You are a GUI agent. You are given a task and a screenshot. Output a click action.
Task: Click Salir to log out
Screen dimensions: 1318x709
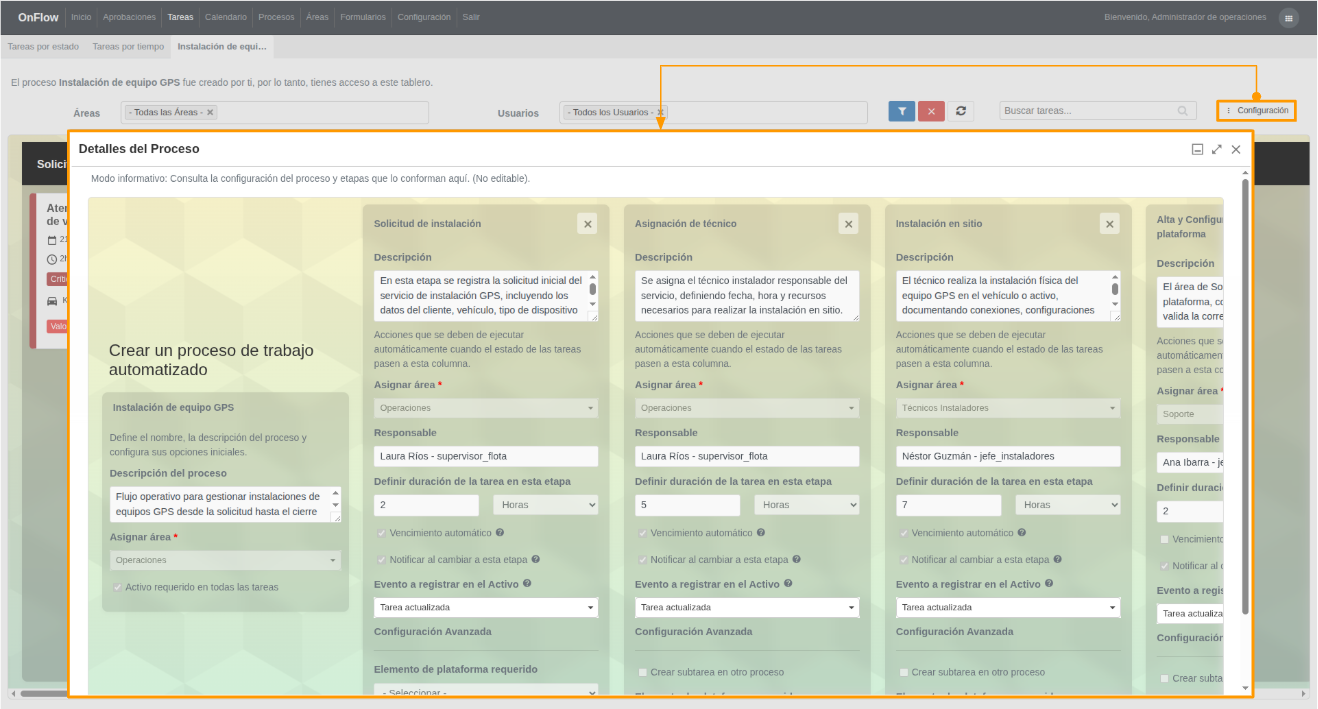tap(470, 17)
